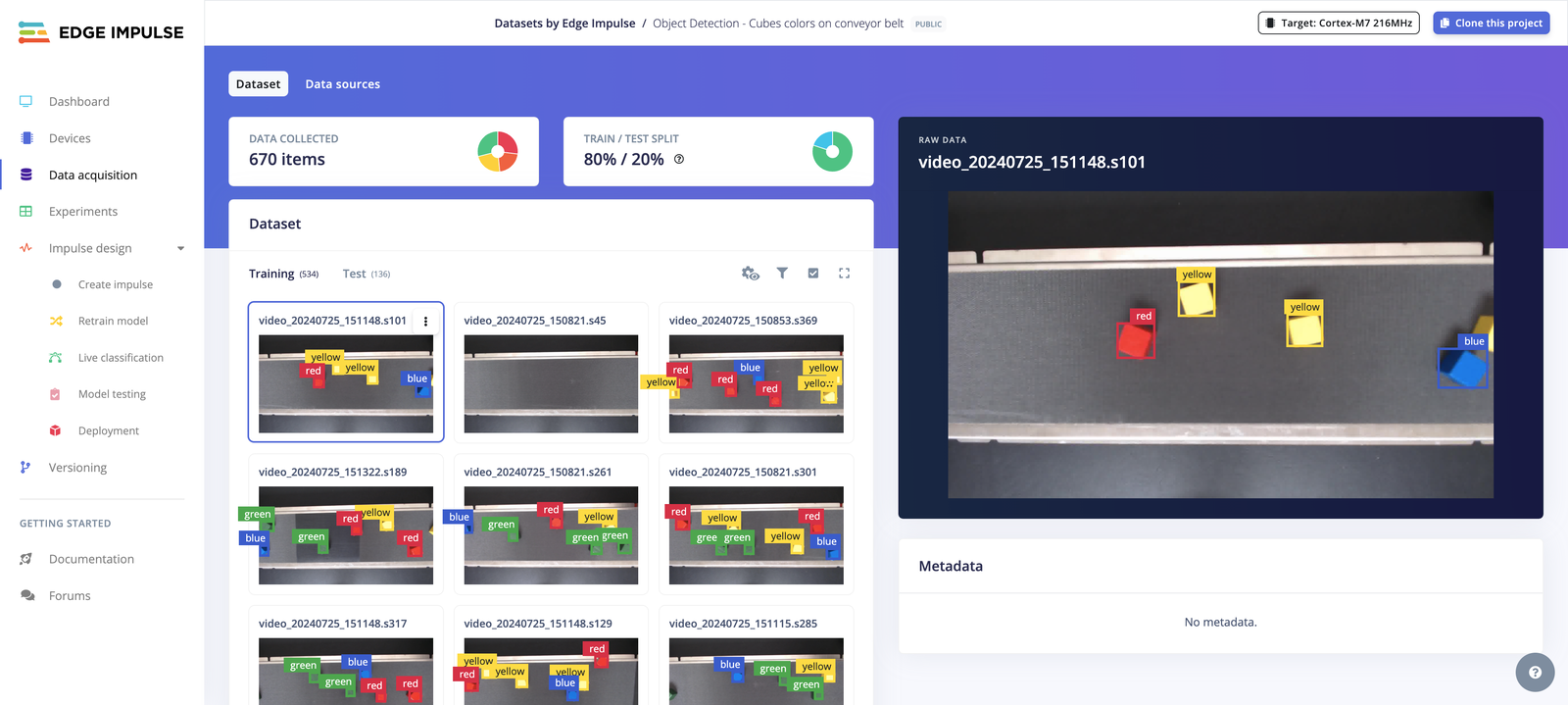The image size is (1568, 705).
Task: Open dataset view settings gear-eye icon
Action: 751,274
